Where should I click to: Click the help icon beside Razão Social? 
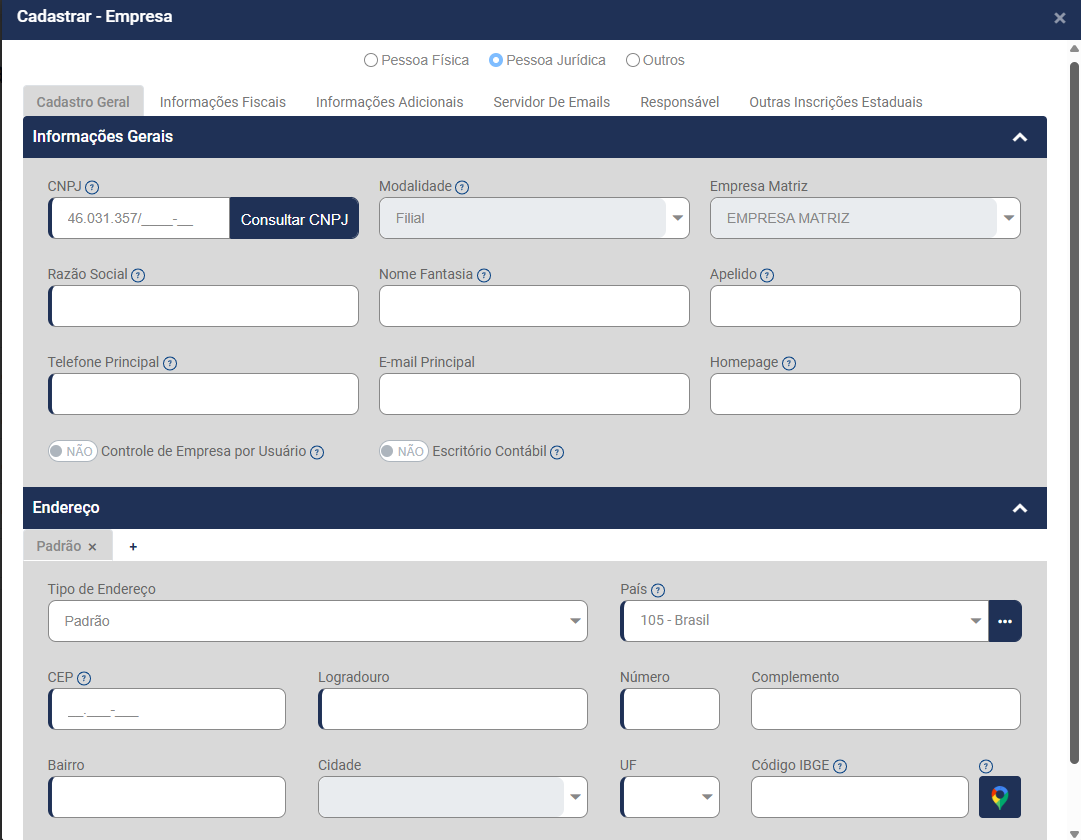pyautogui.click(x=138, y=275)
